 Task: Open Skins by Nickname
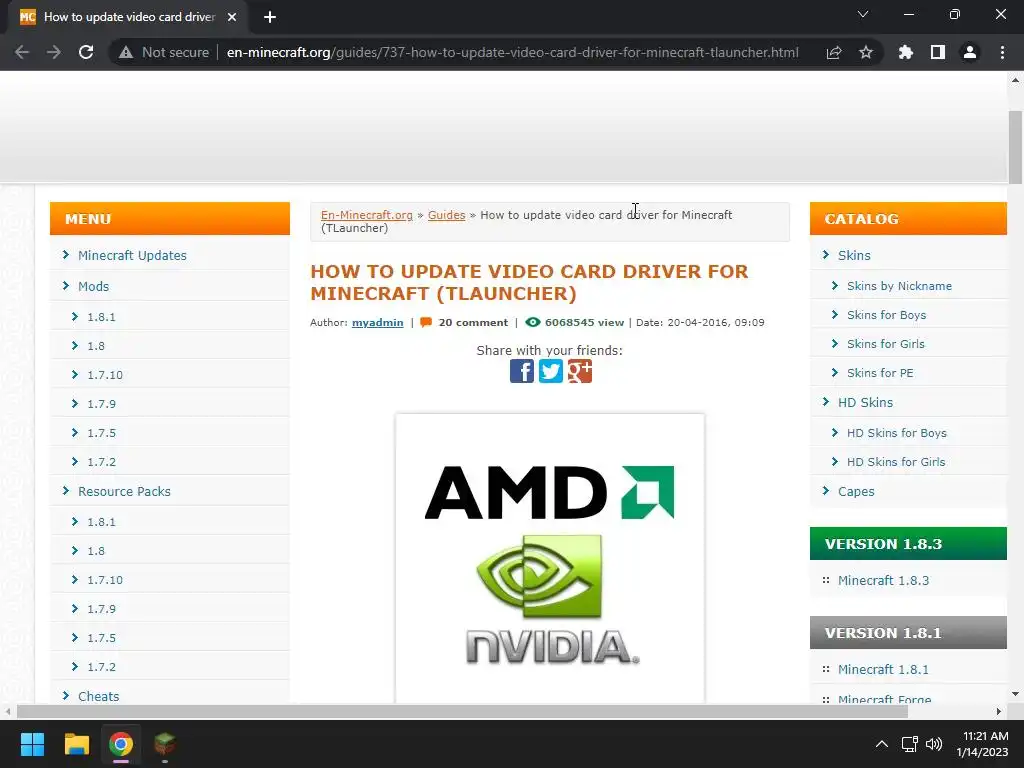[x=899, y=286]
